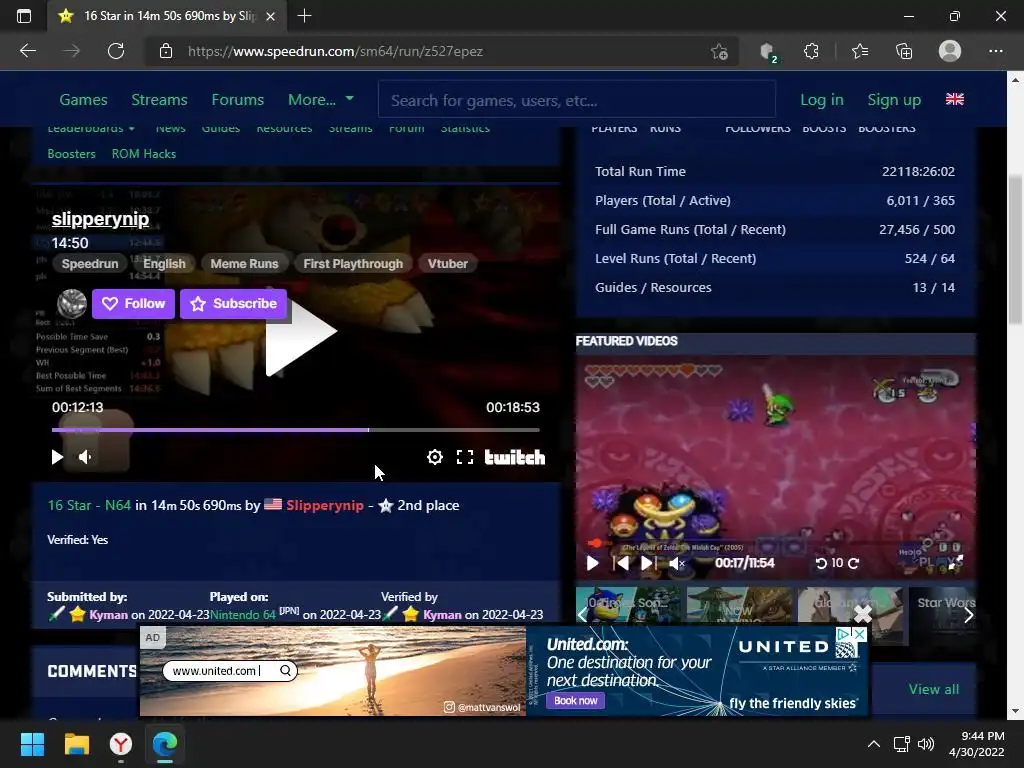Focus the search games and users field
Screen dimensions: 1024x768
point(577,100)
